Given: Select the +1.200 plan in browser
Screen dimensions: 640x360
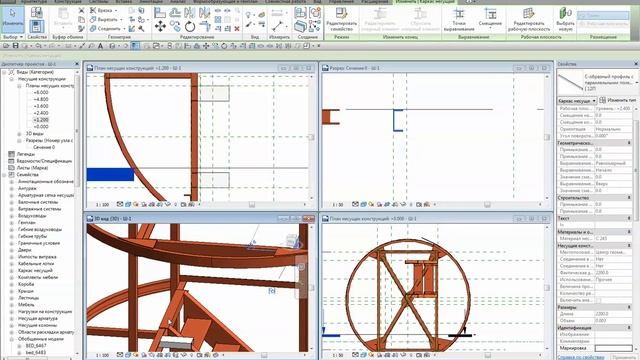Looking at the screenshot, I should 41,120.
